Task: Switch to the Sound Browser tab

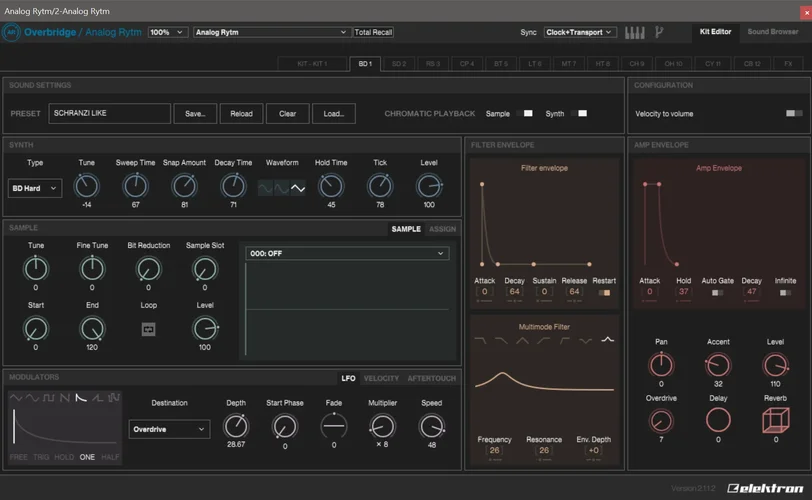Action: point(773,32)
